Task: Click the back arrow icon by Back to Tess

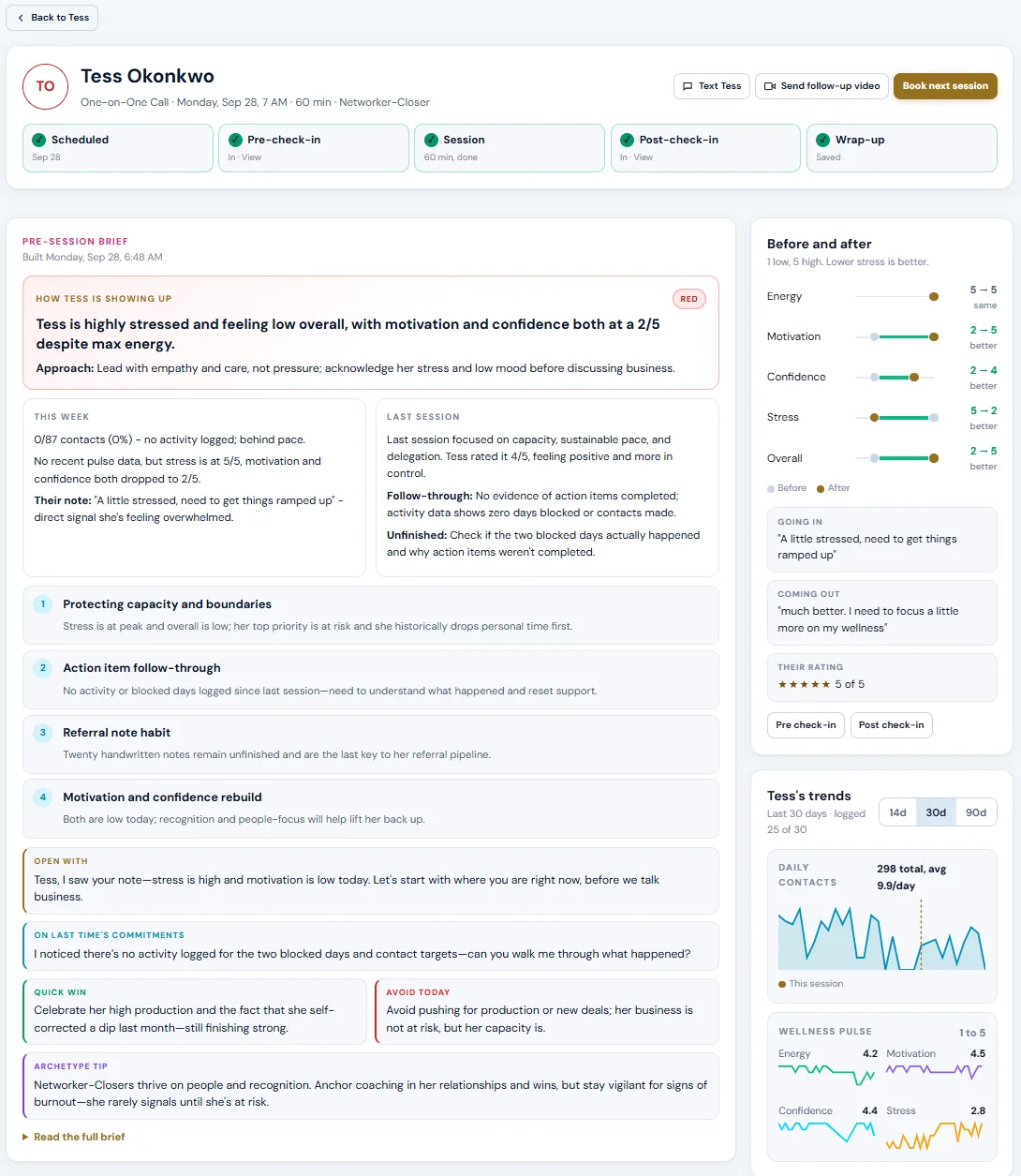Action: point(21,18)
